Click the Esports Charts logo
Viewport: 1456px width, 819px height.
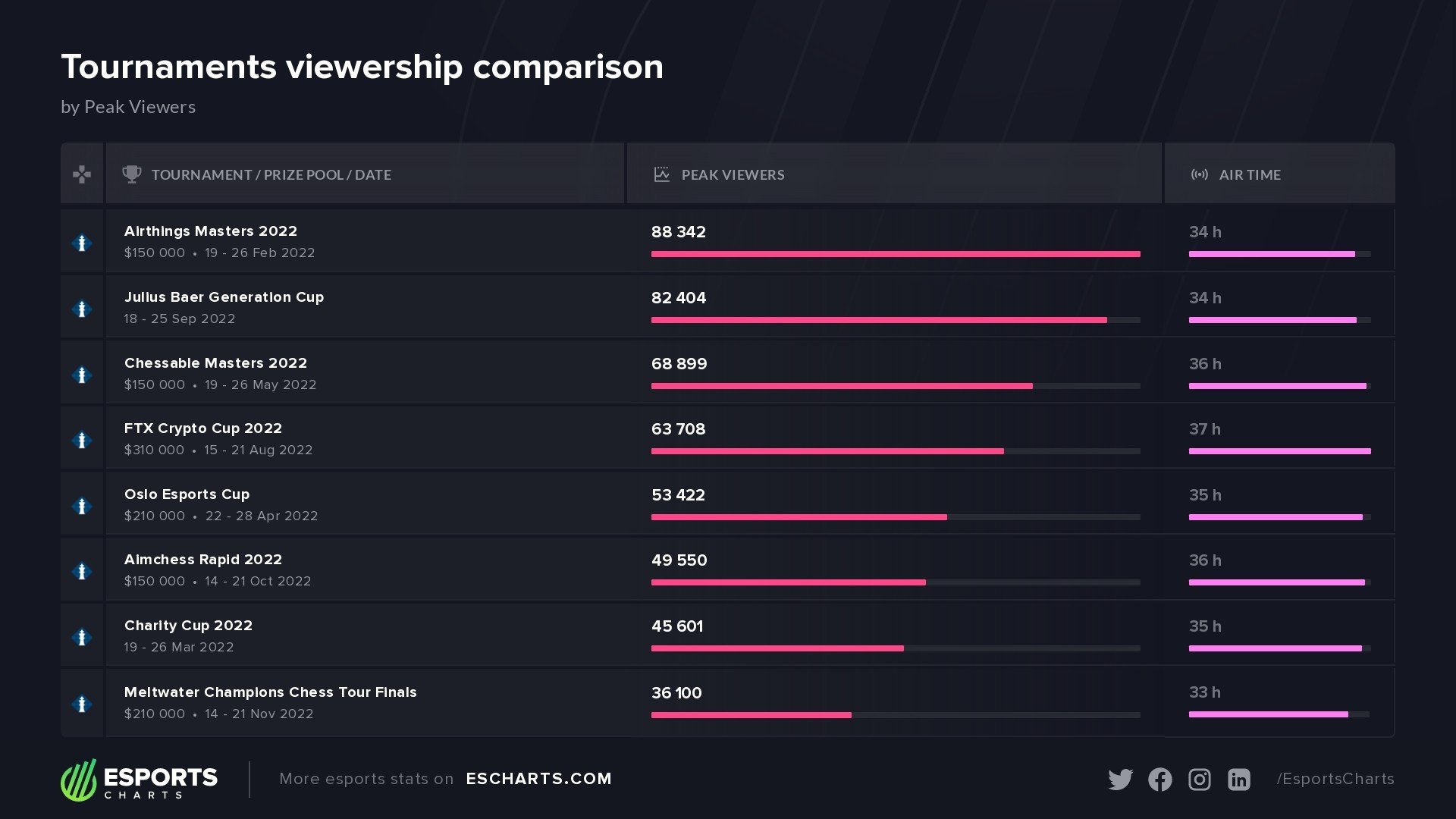click(140, 780)
